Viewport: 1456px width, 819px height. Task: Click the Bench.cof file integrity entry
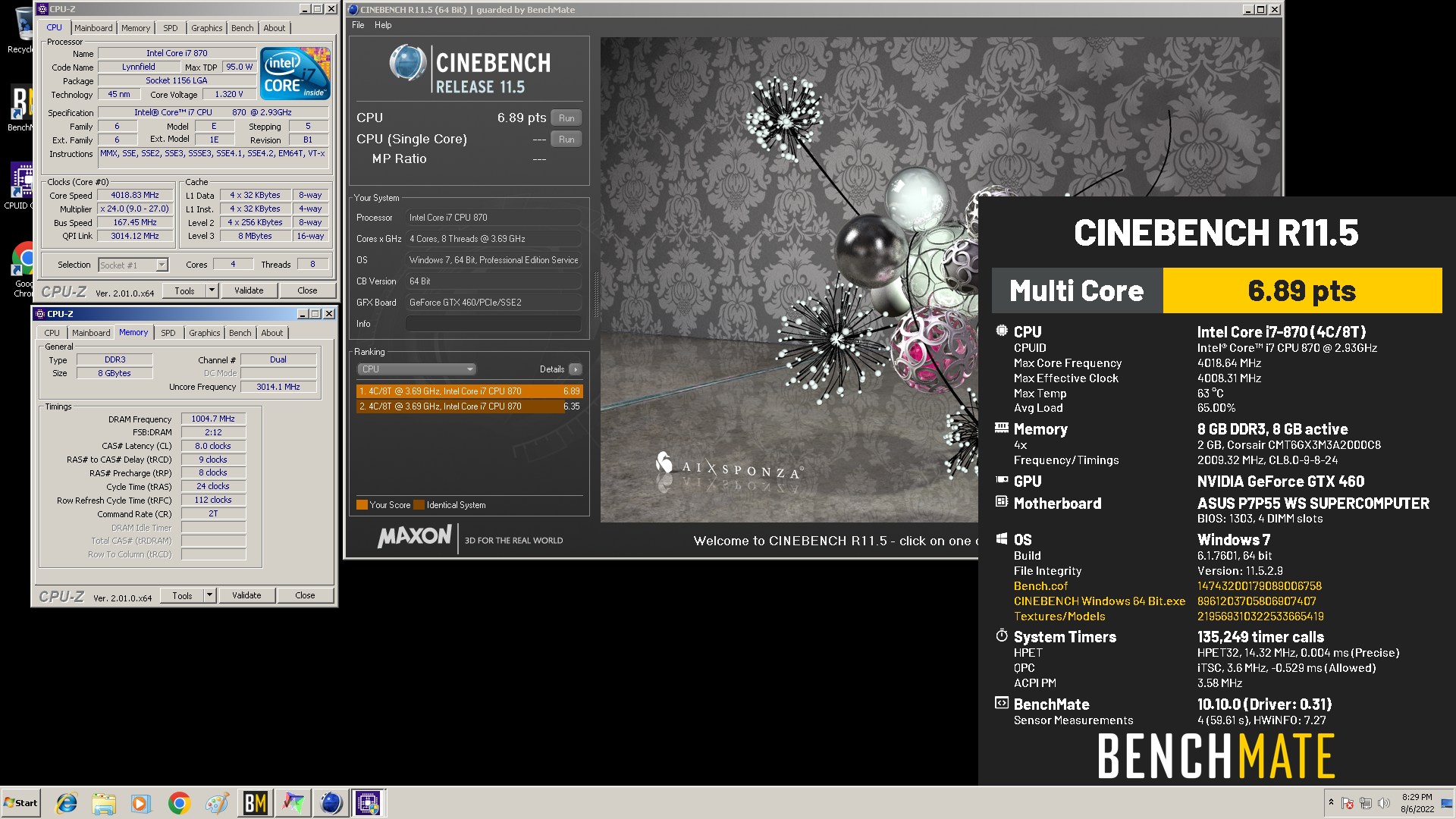pyautogui.click(x=1040, y=586)
